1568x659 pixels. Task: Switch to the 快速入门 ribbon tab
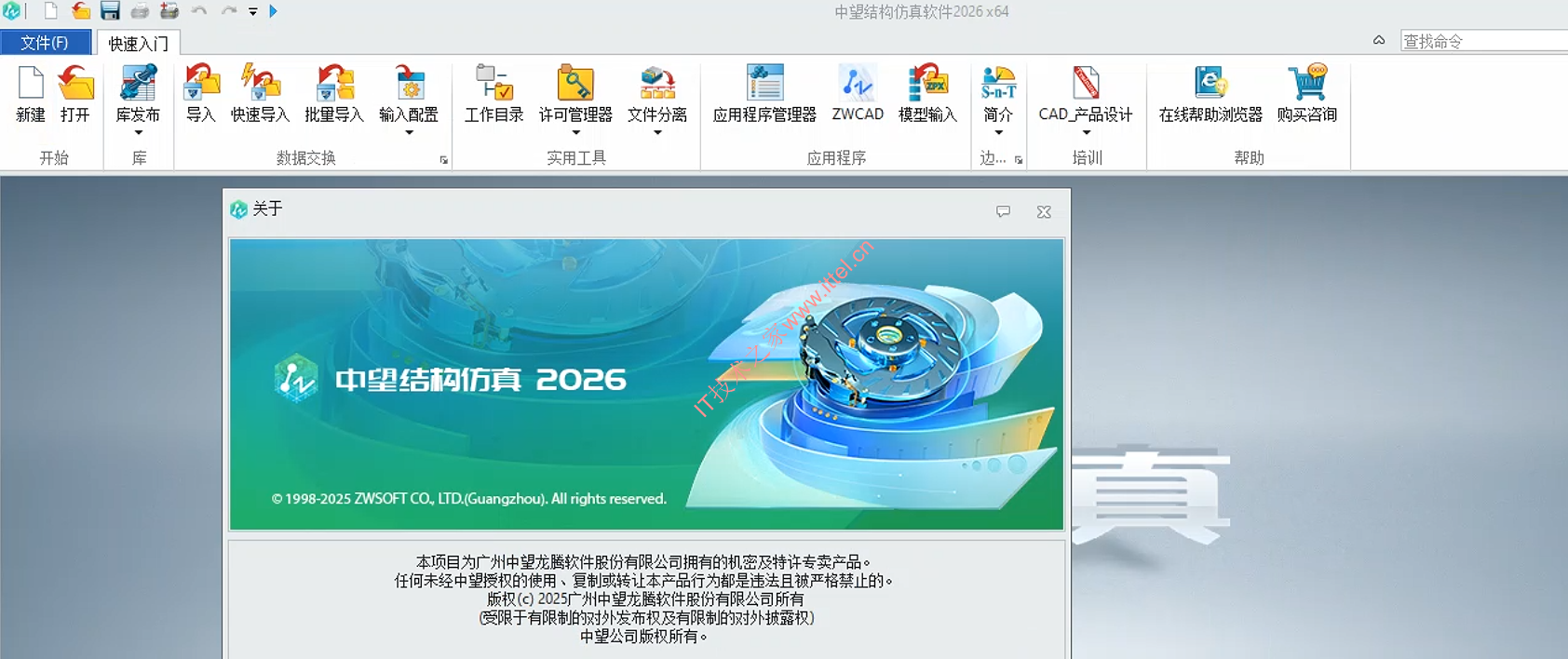pos(138,44)
